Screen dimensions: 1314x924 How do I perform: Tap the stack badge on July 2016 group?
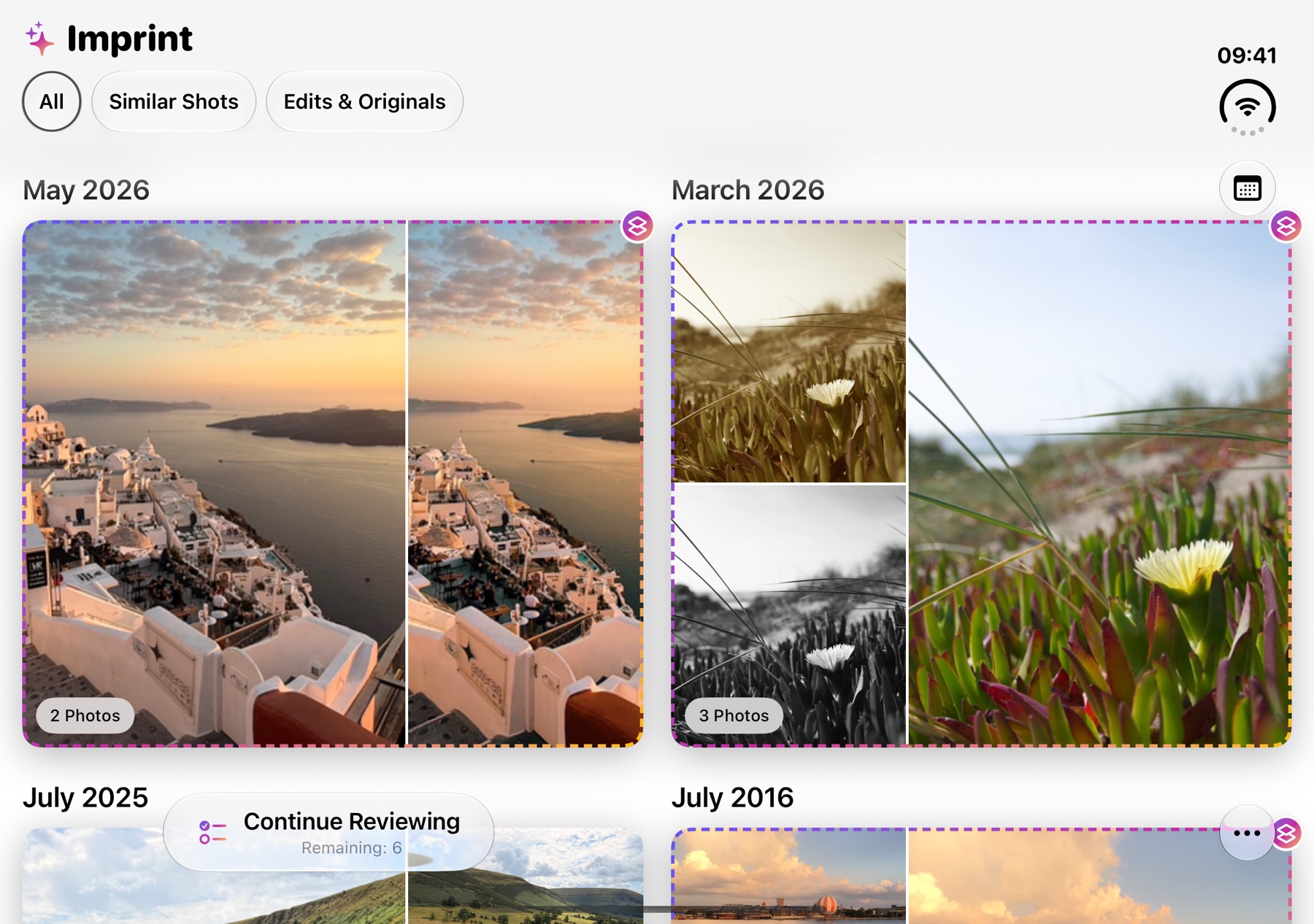click(x=1287, y=833)
